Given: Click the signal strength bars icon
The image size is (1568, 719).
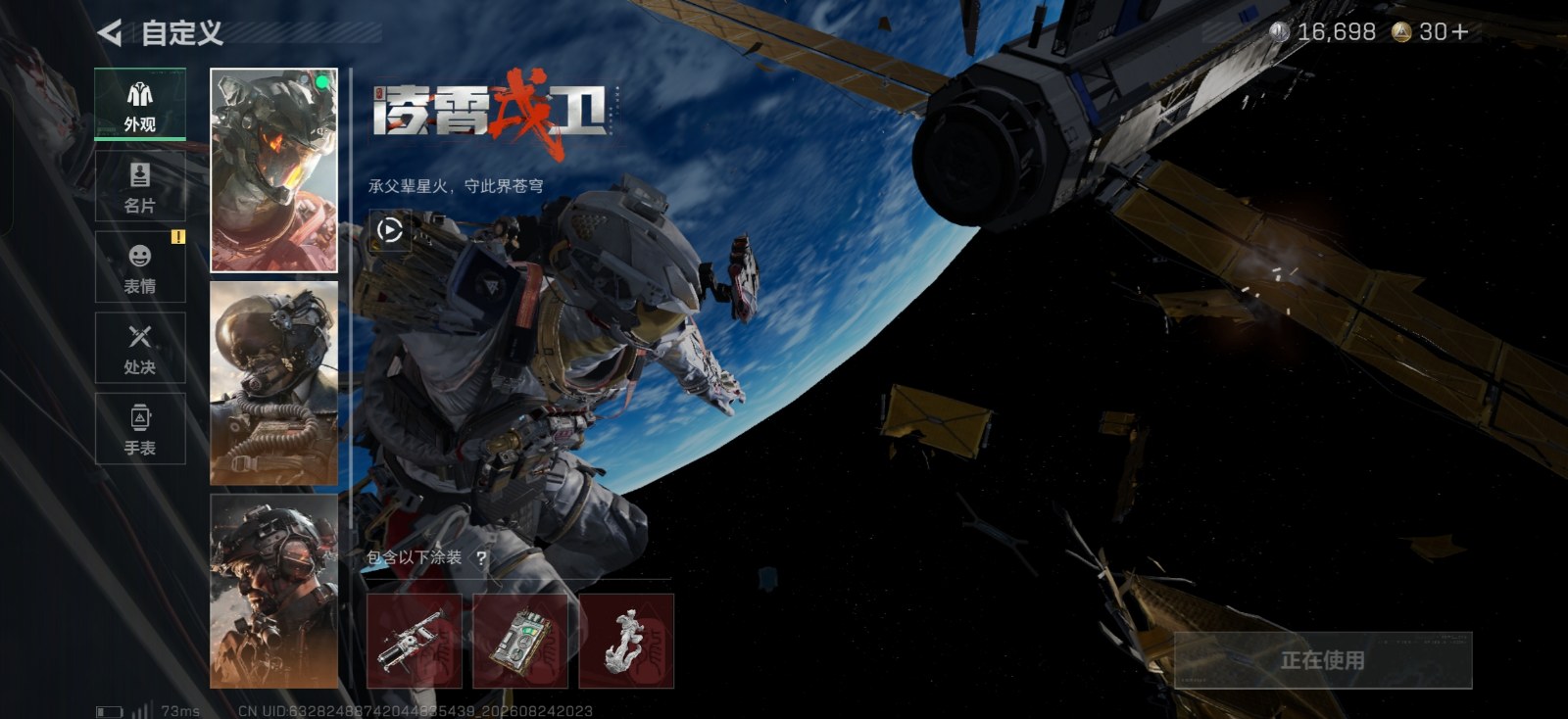Looking at the screenshot, I should coord(141,710).
